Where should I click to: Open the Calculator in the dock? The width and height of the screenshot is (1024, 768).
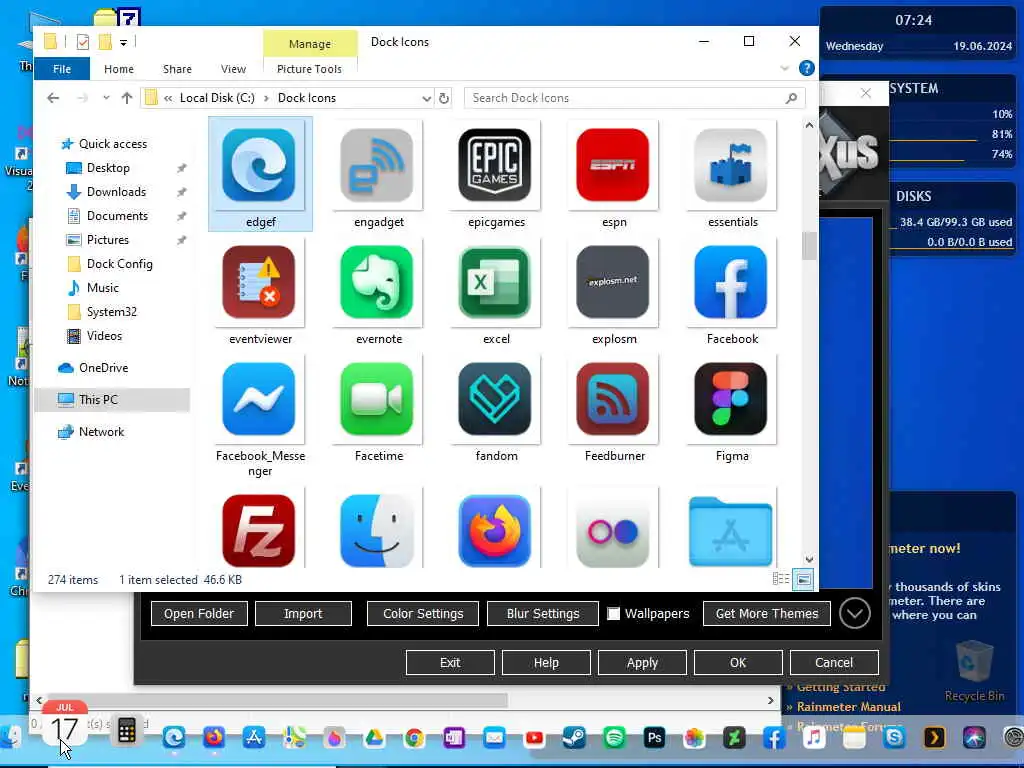coord(127,731)
